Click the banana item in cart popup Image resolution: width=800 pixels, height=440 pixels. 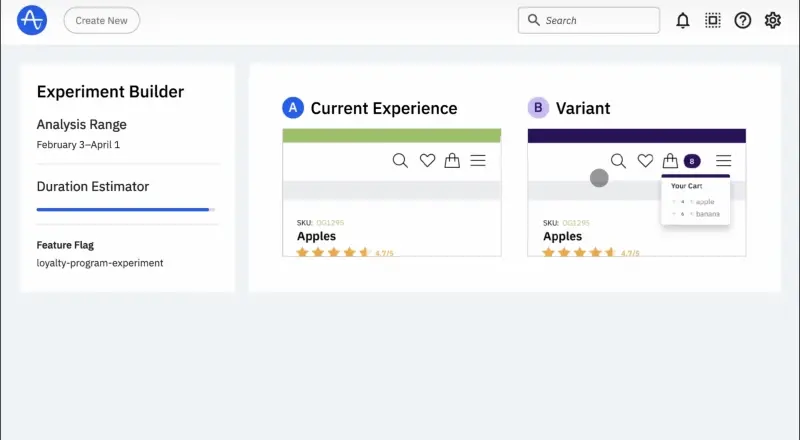708,214
